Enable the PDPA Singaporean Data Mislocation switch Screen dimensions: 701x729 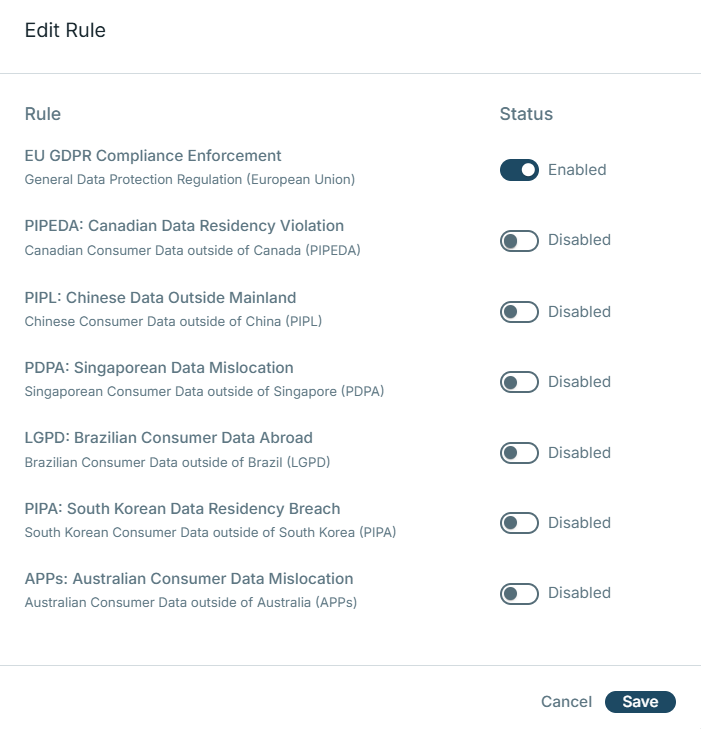[519, 382]
